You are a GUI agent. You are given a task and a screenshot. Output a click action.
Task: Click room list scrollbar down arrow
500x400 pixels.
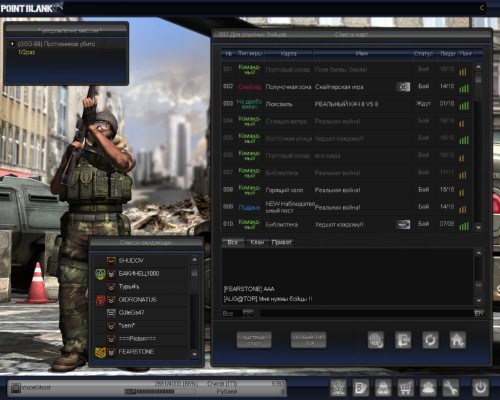coord(479,228)
